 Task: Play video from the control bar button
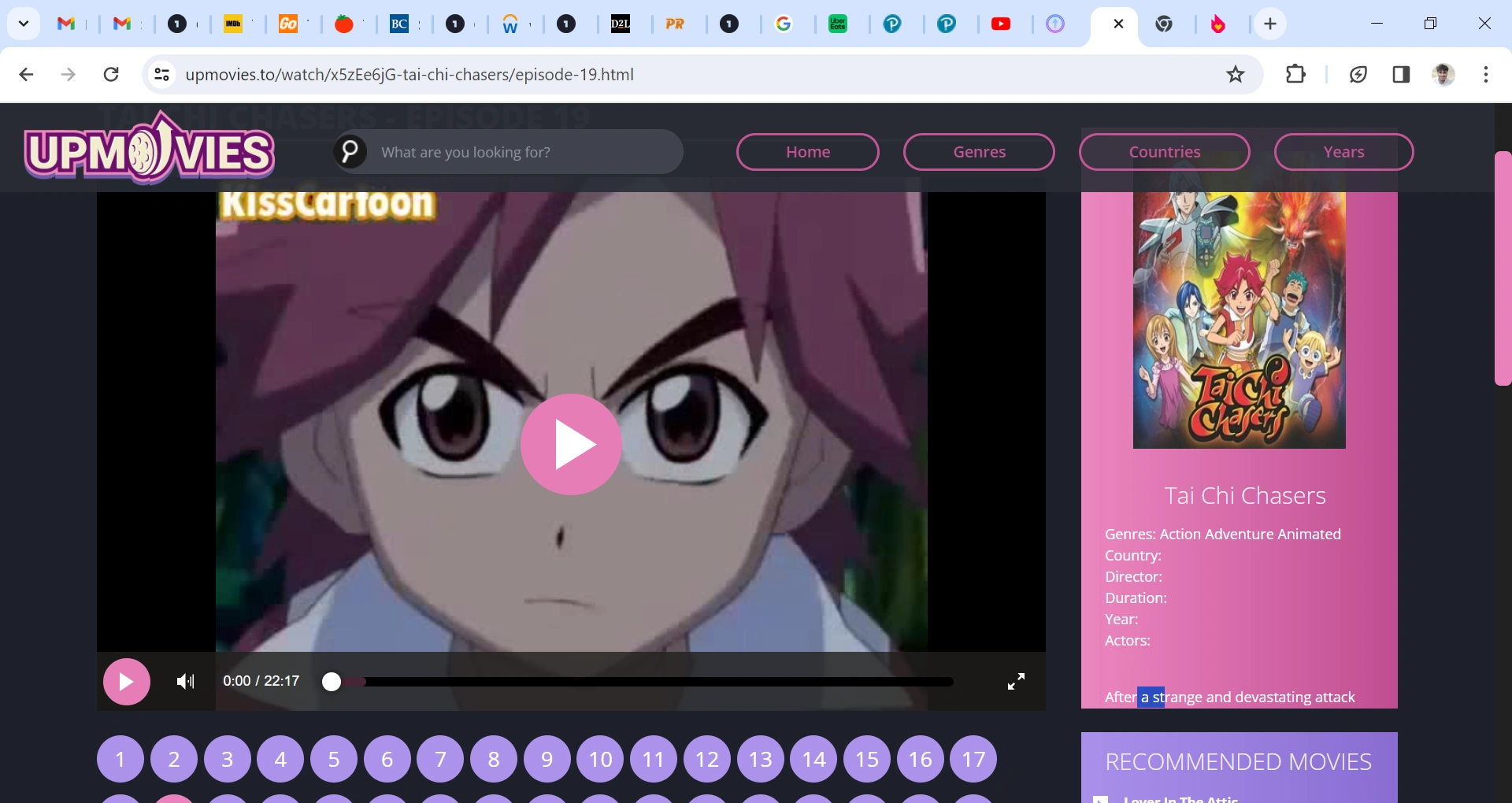127,681
